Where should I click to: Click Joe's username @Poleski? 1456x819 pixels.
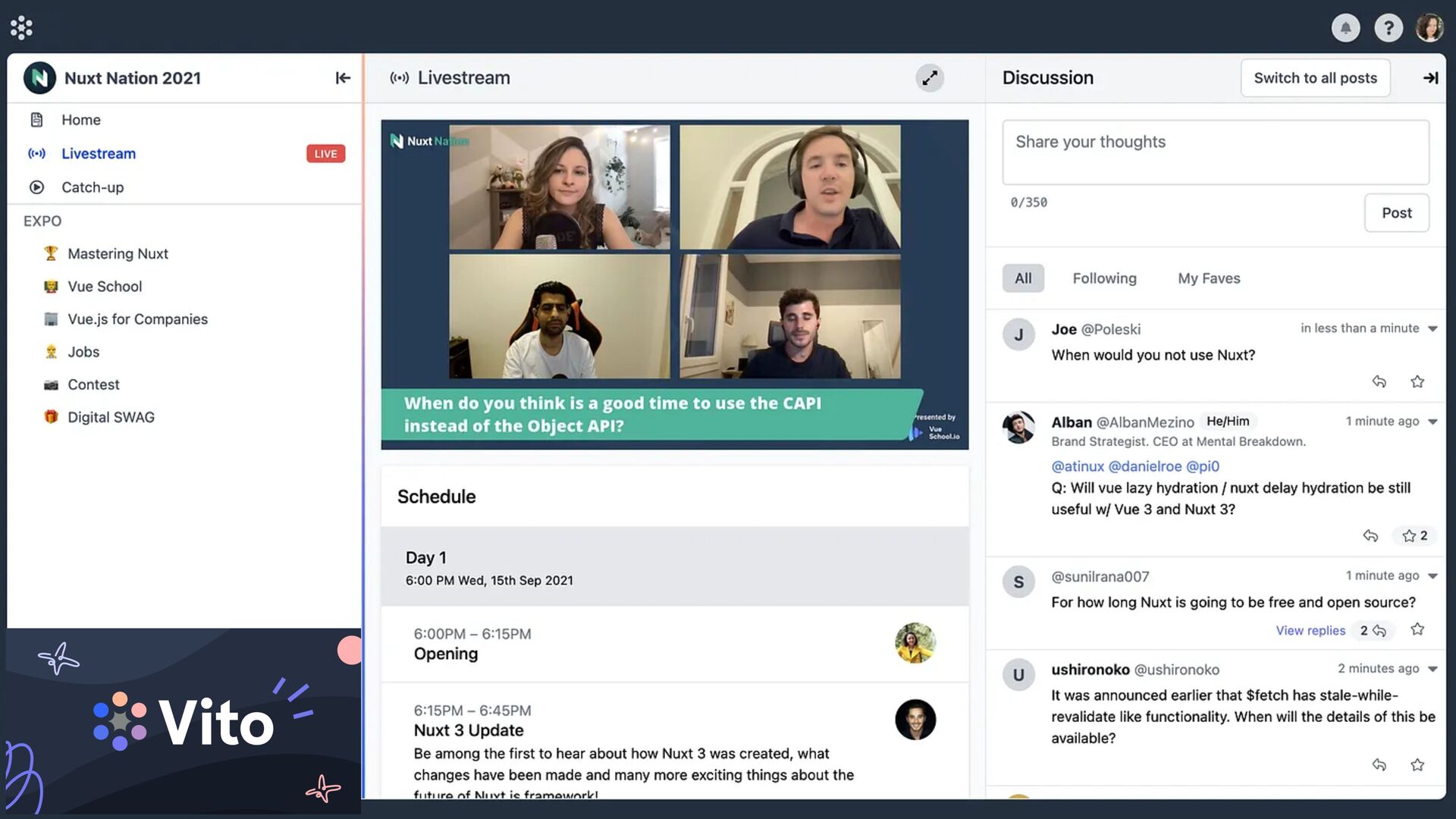(1111, 330)
